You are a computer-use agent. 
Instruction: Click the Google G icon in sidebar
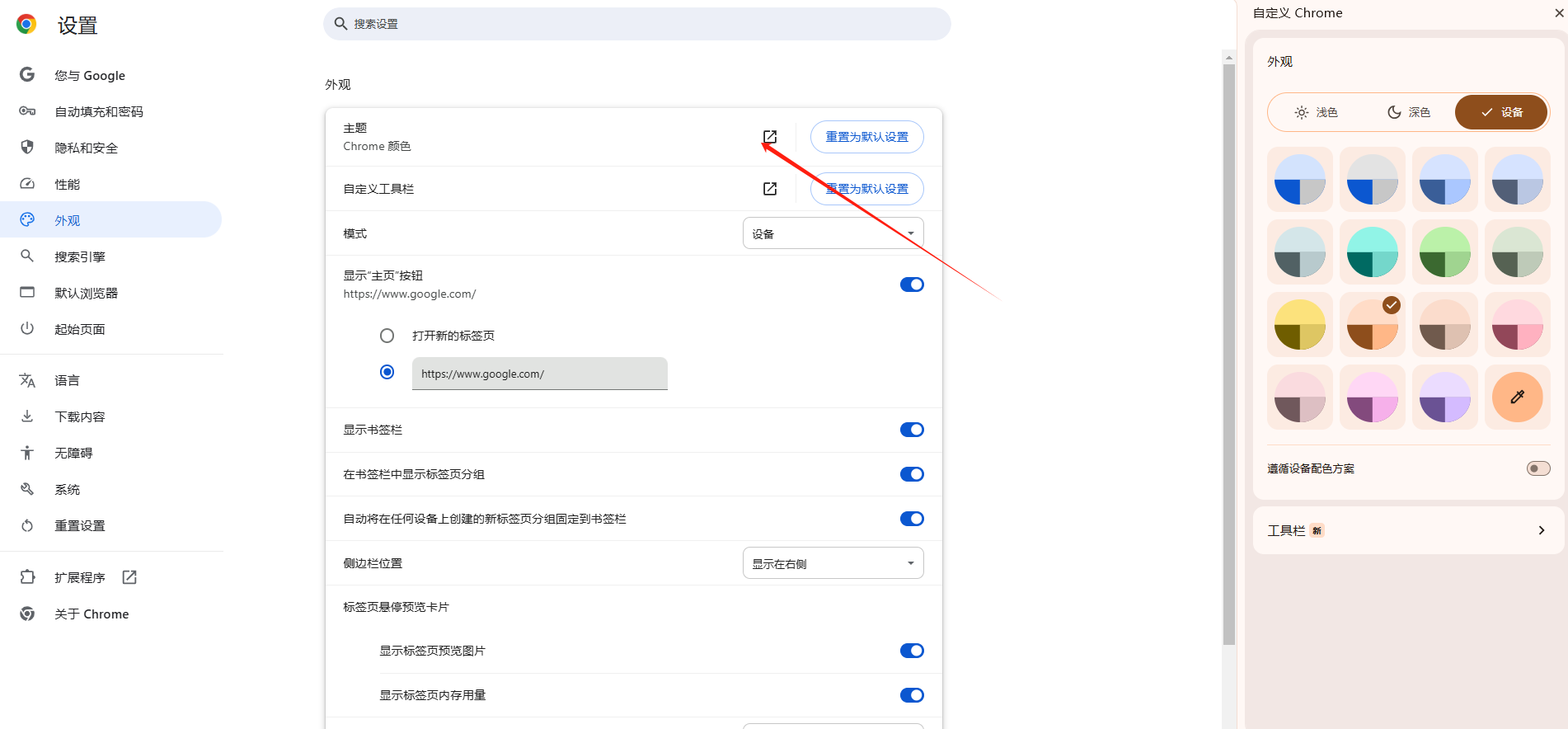click(27, 75)
